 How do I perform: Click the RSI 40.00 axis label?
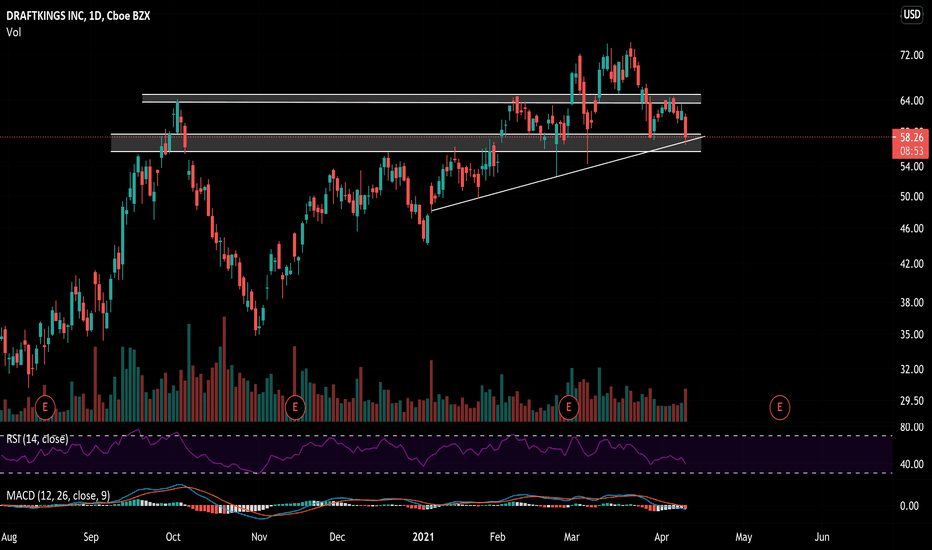pyautogui.click(x=912, y=464)
